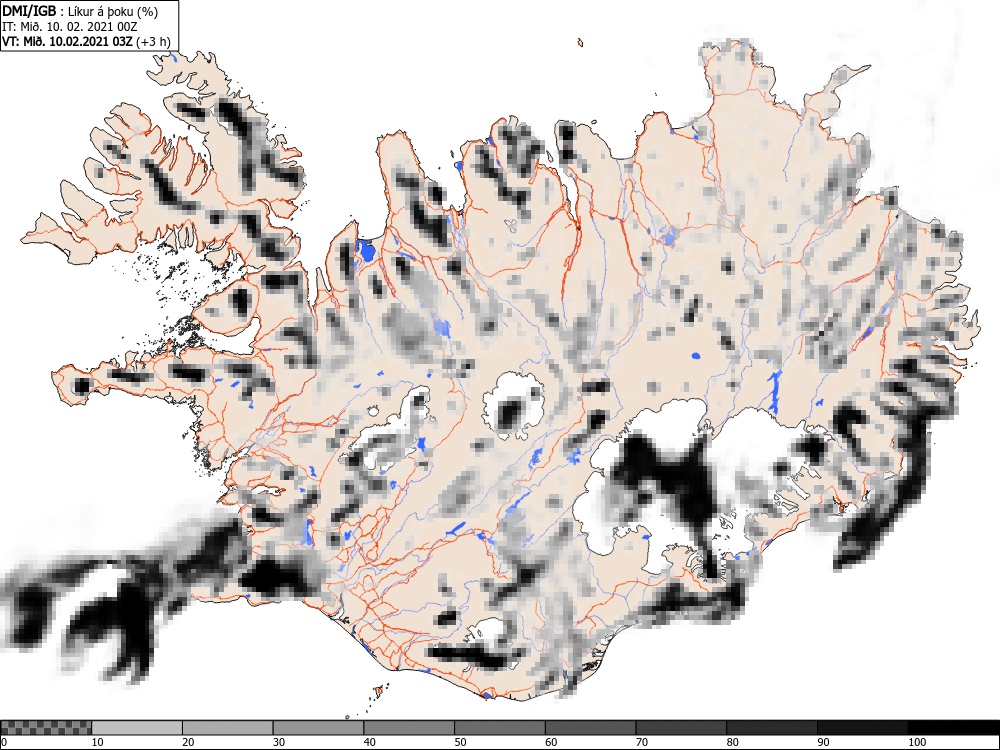Click the 40-50% legend swatch
1000x750 pixels.
[409, 728]
